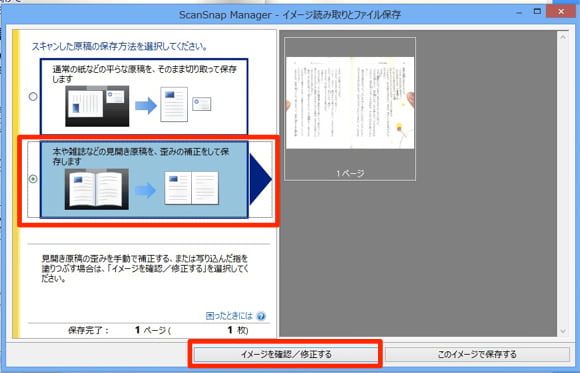The image size is (580, 373).
Task: Click the flat document option description text
Action: [145, 74]
